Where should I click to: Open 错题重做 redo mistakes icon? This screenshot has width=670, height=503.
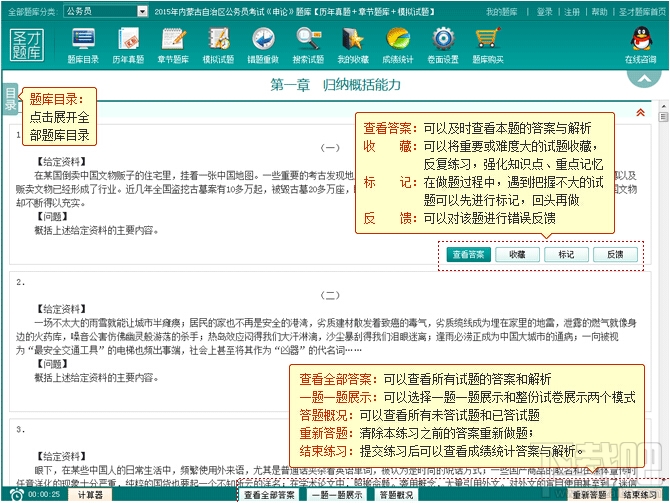(x=263, y=45)
